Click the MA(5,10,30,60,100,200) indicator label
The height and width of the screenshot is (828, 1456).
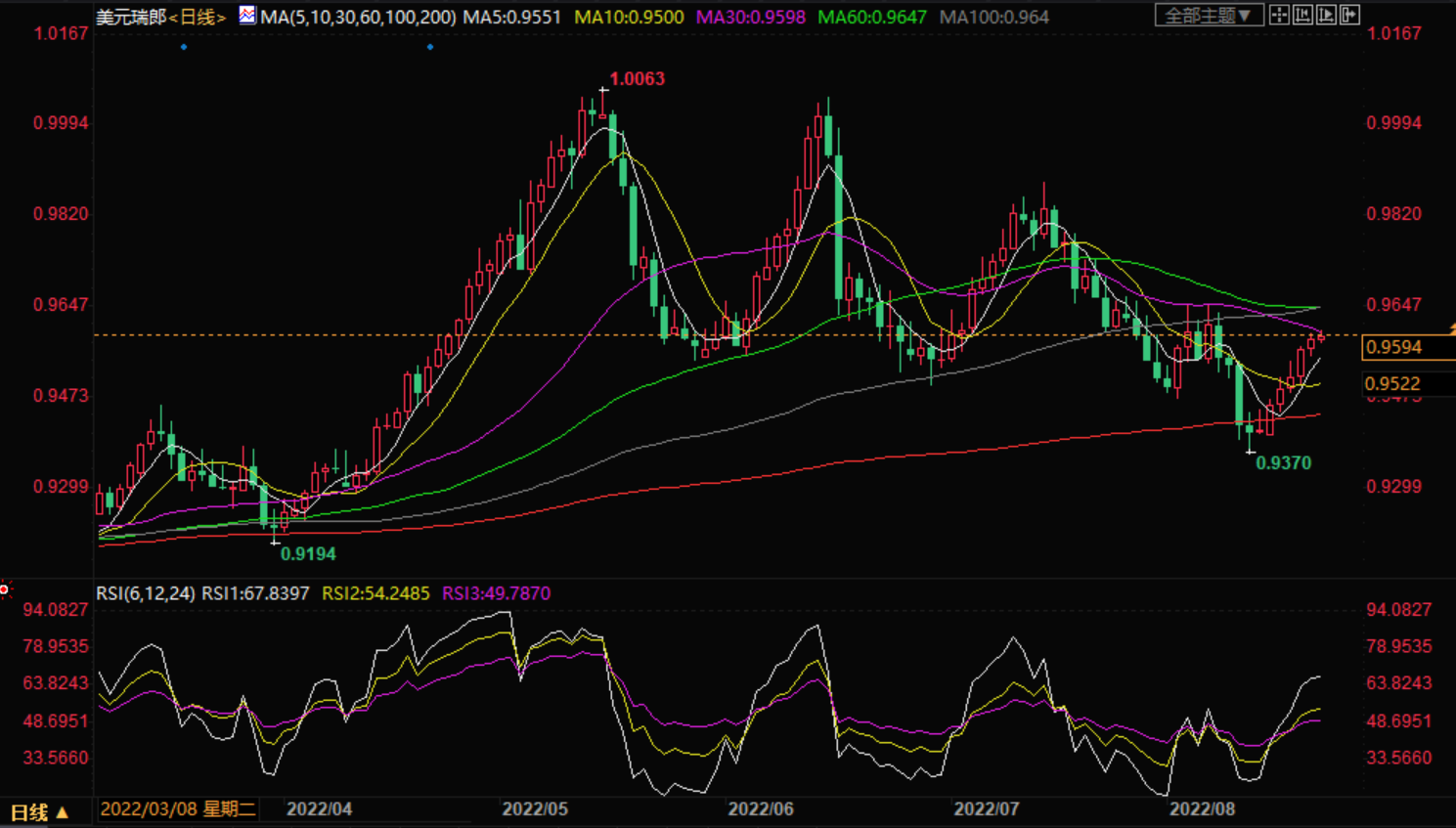click(359, 18)
